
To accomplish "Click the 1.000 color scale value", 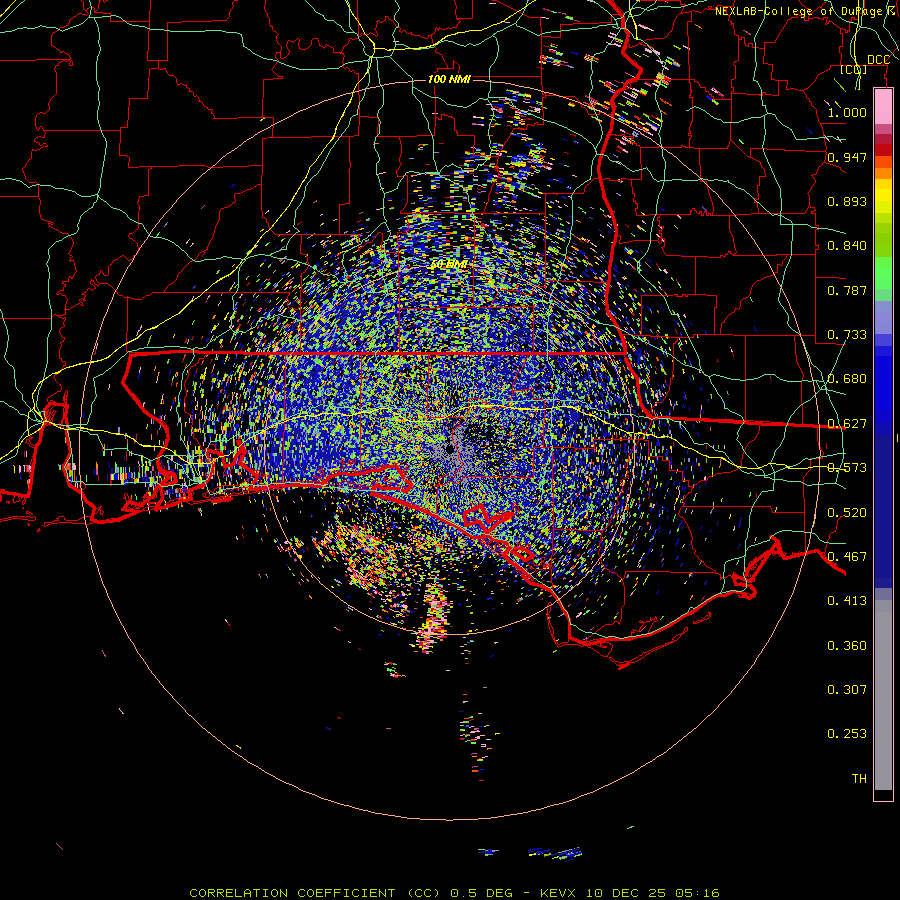I will click(x=847, y=112).
